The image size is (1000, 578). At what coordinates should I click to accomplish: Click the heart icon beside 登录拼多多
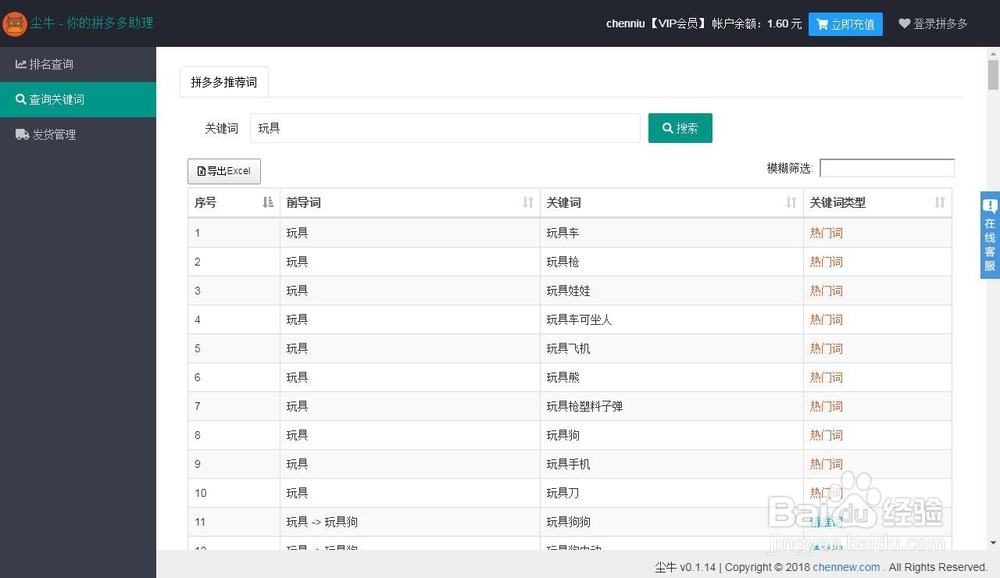point(904,24)
